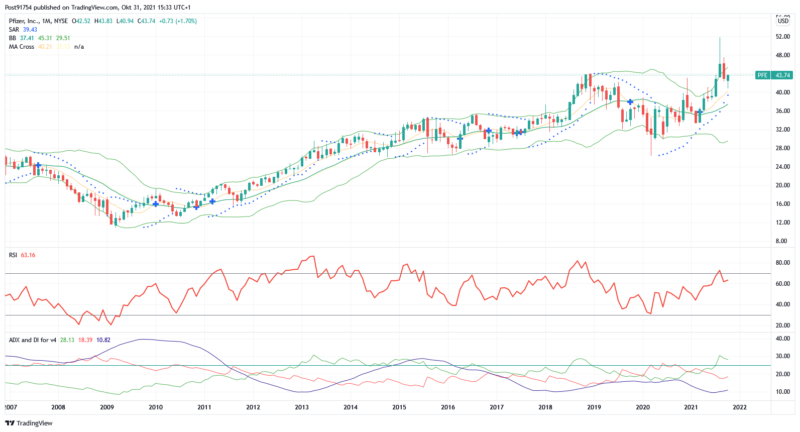
Task: Click the 2009 label on the time axis
Action: tap(106, 408)
